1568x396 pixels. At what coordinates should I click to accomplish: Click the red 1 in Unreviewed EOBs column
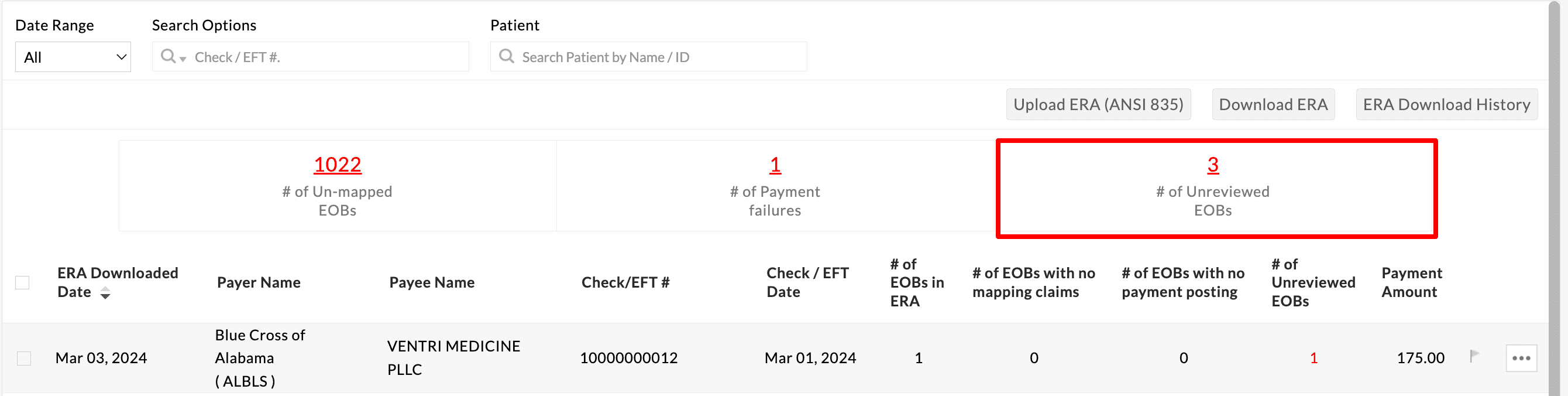click(1314, 359)
